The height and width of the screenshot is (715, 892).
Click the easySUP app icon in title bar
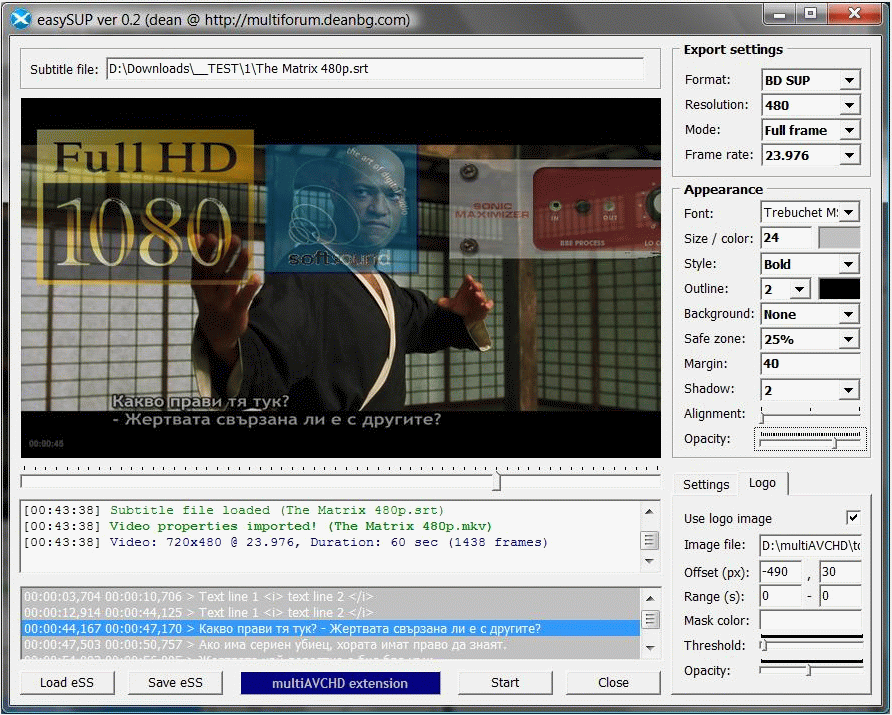[21, 20]
